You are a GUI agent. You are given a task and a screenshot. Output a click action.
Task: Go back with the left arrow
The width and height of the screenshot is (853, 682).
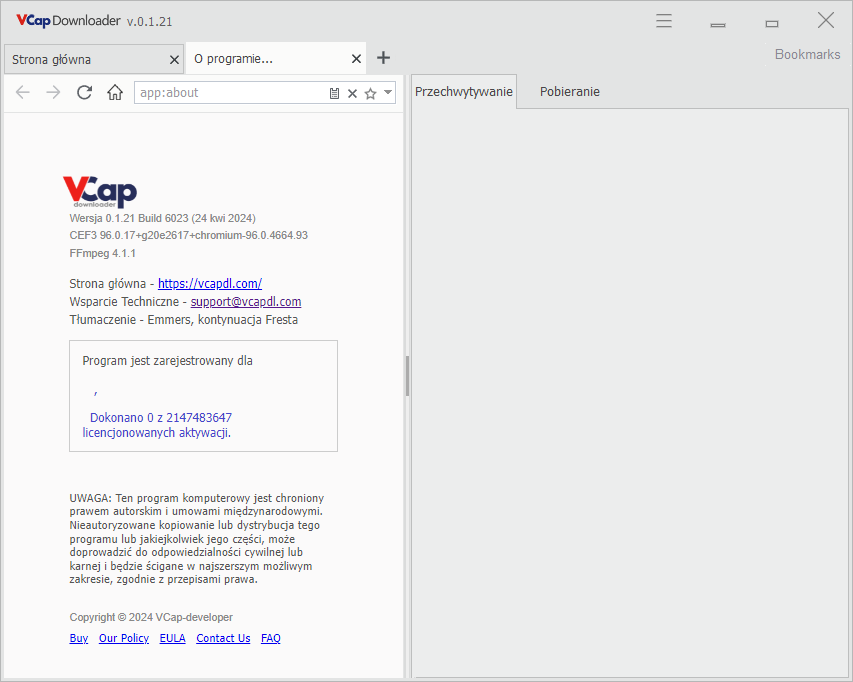coord(23,92)
